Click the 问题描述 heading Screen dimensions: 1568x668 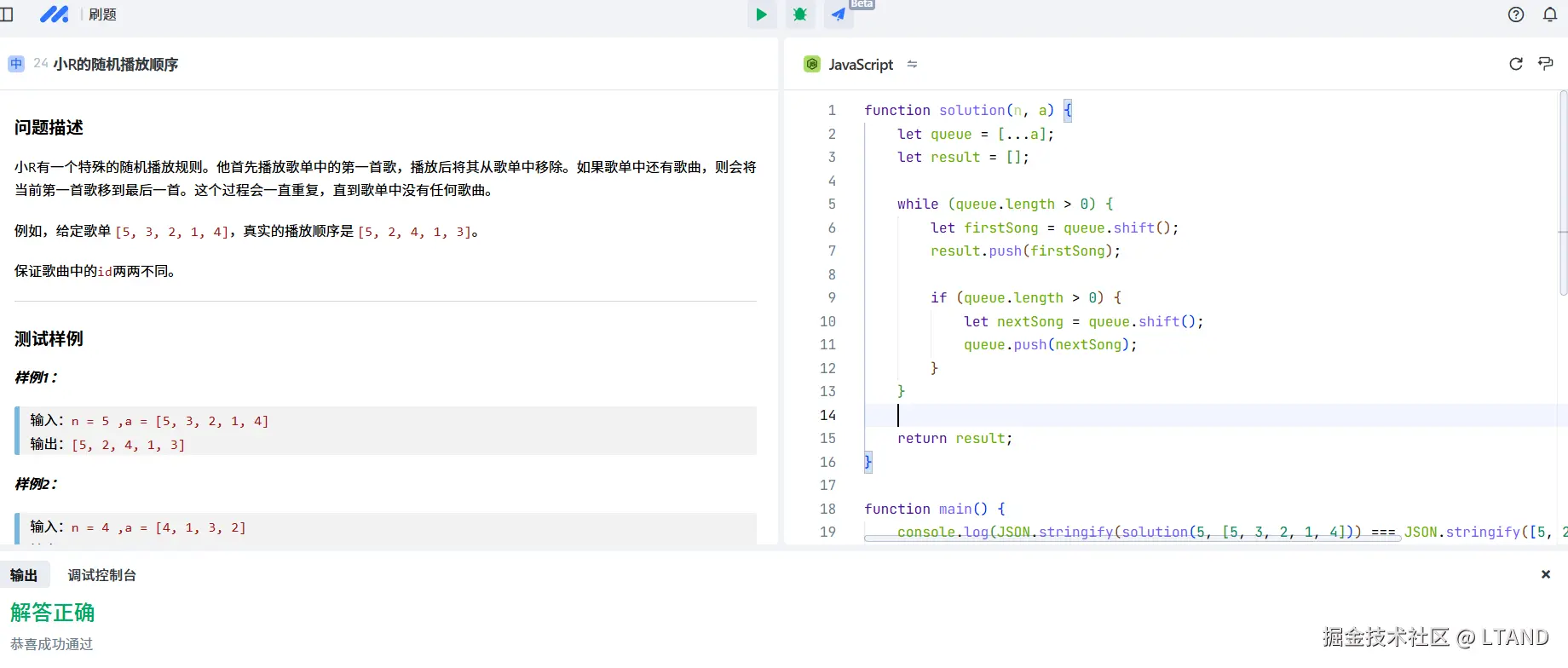pos(49,127)
